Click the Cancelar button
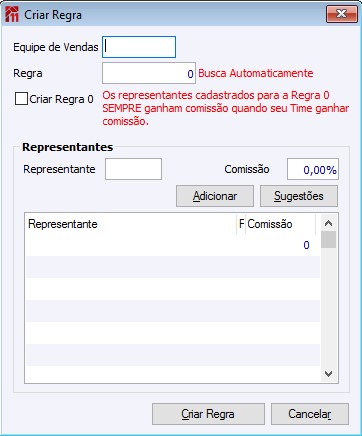 pos(310,414)
